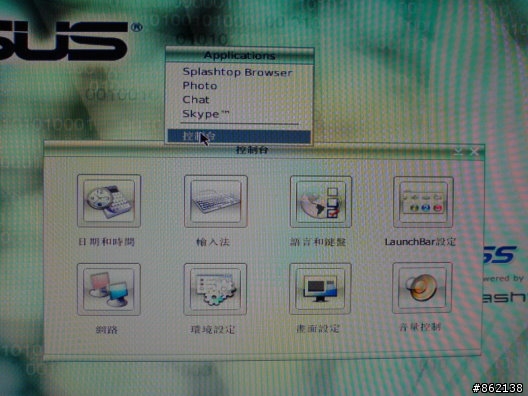Open the 音量控制 volume control speaker icon
Image resolution: width=528 pixels, height=396 pixels.
point(422,288)
